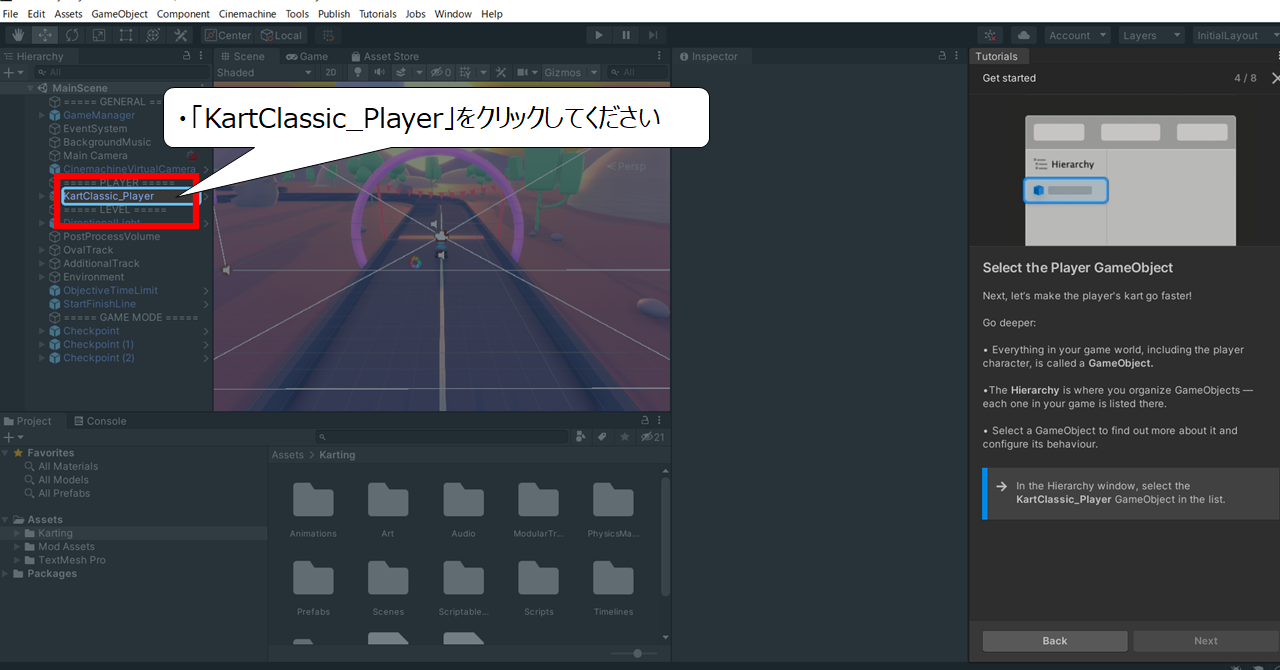The width and height of the screenshot is (1280, 670).
Task: Toggle pivot Center mode
Action: coord(228,35)
